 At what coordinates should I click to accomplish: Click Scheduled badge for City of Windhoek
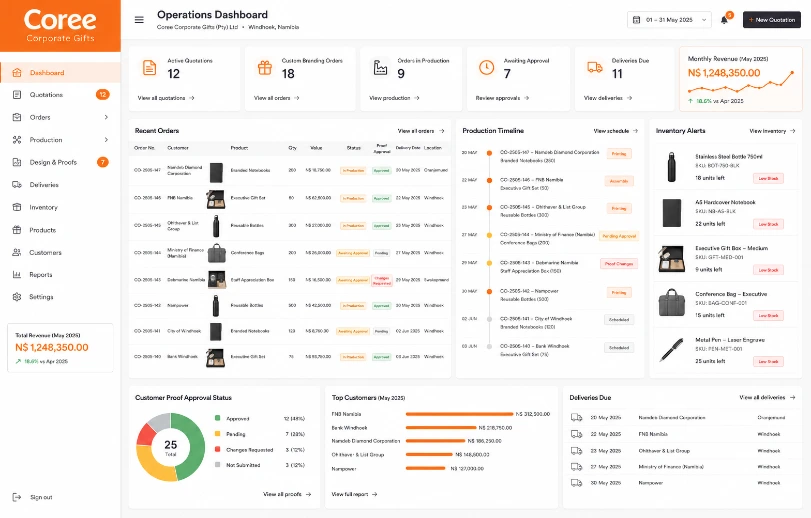619,319
